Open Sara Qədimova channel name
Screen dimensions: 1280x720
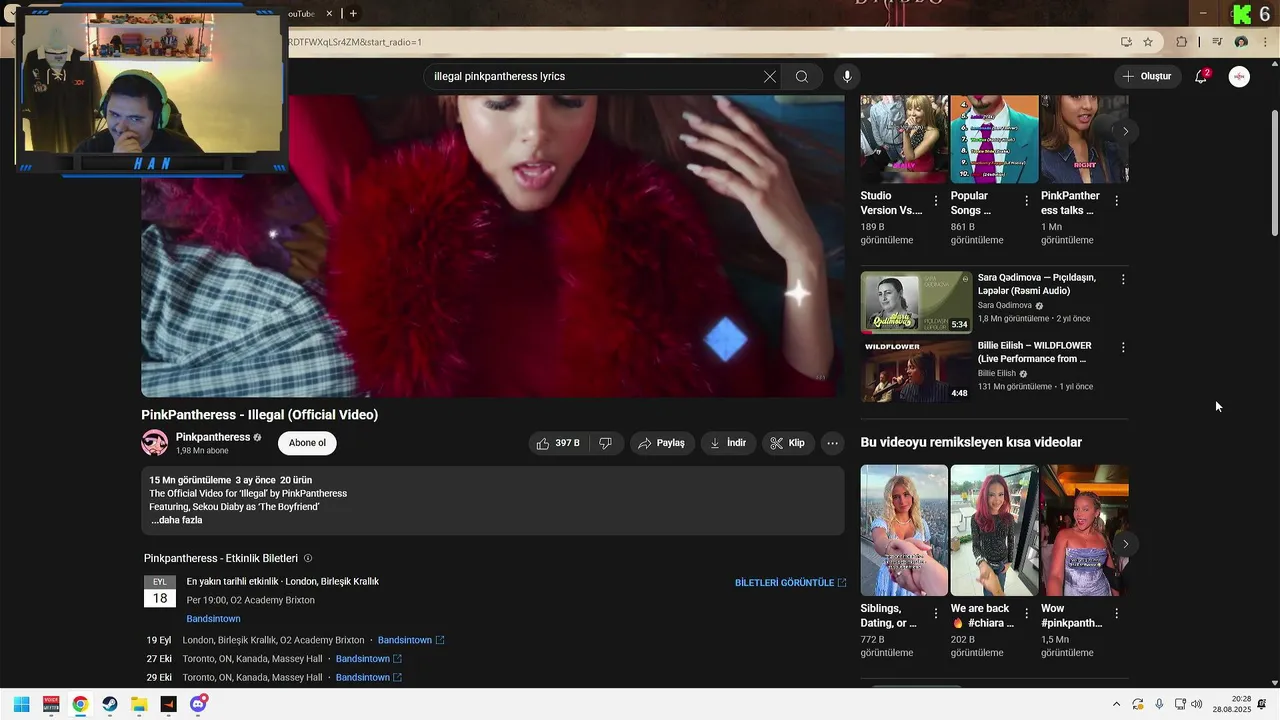1005,306
